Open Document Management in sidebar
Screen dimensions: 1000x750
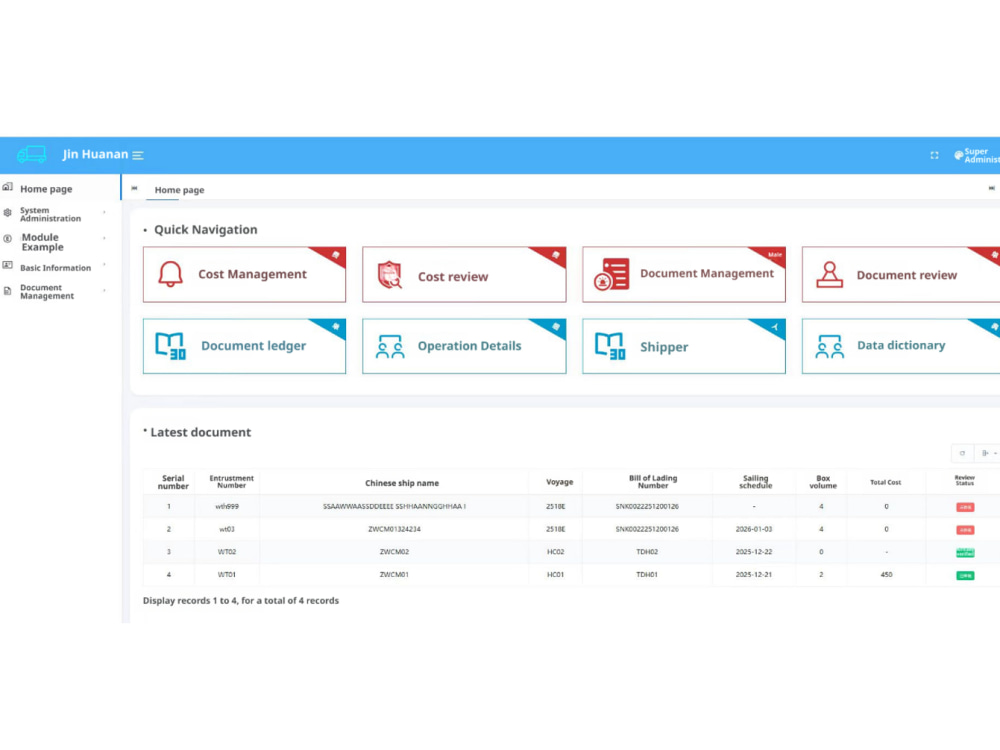pos(60,291)
